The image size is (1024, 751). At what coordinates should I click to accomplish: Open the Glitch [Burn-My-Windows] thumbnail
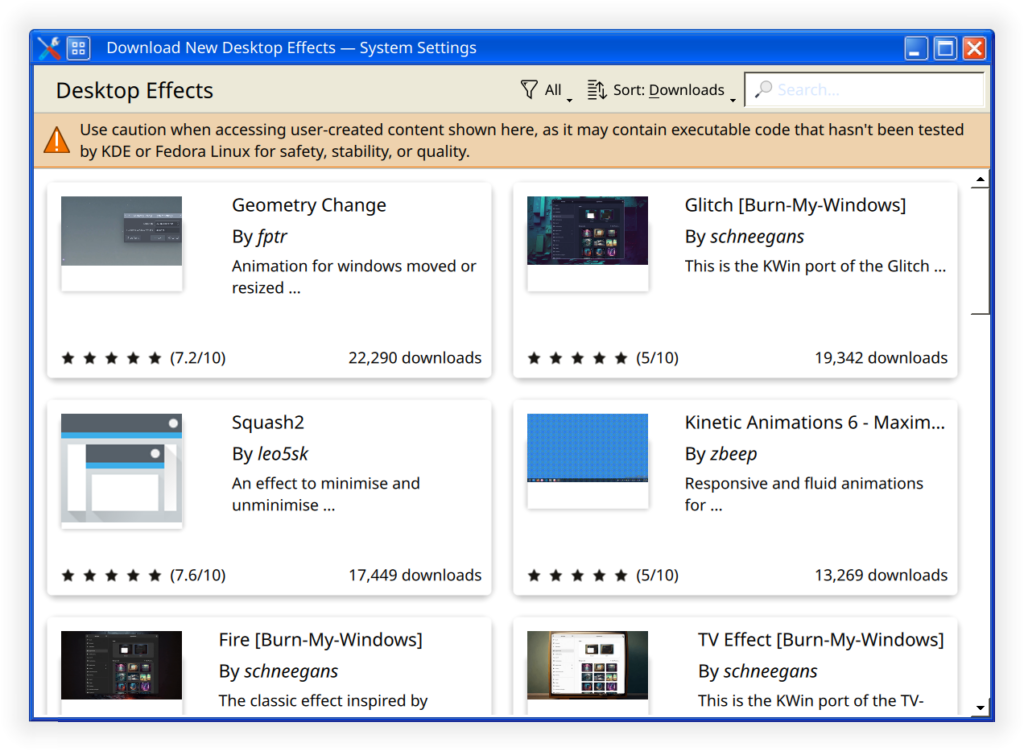click(x=587, y=243)
